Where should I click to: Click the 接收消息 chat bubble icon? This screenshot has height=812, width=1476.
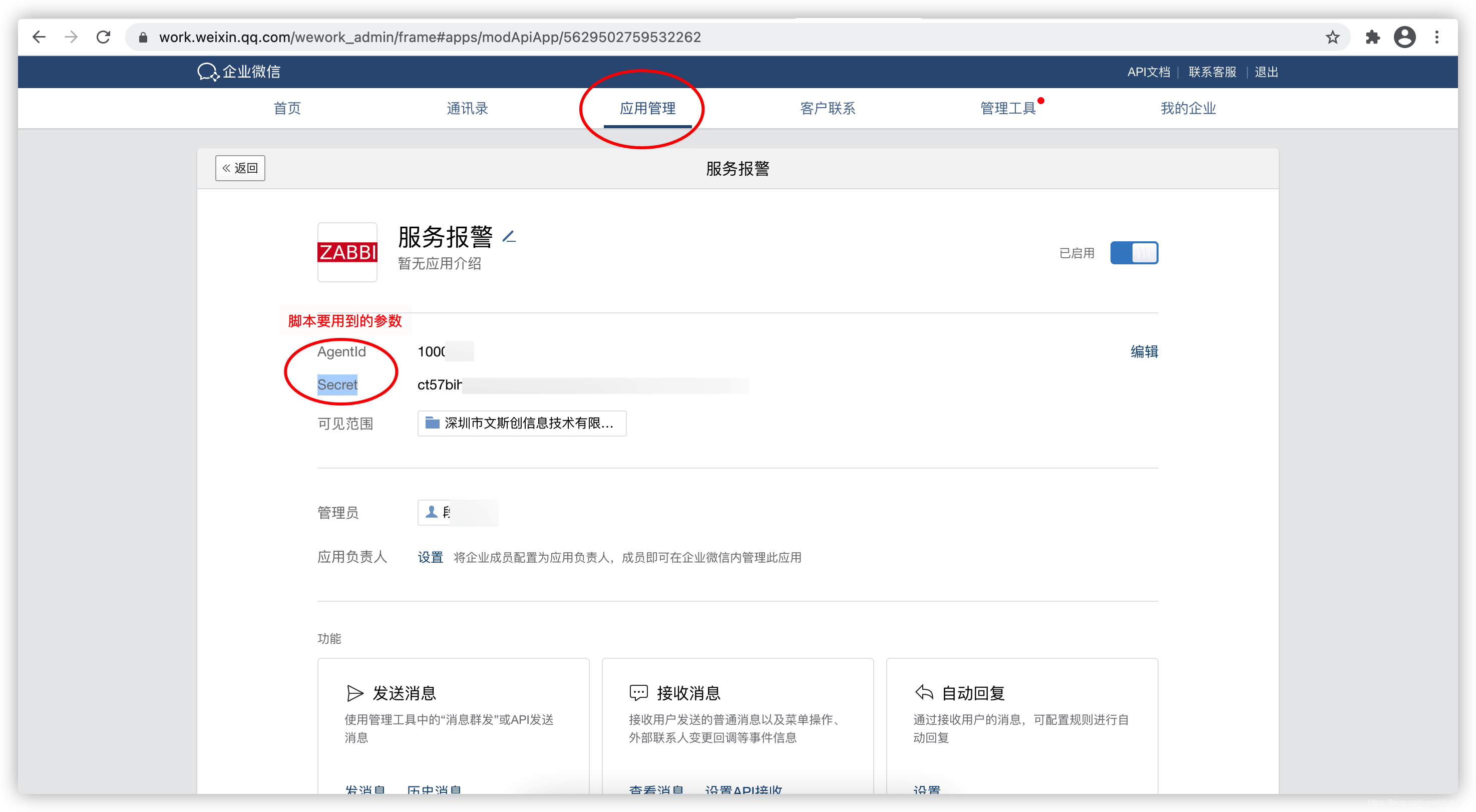[638, 693]
